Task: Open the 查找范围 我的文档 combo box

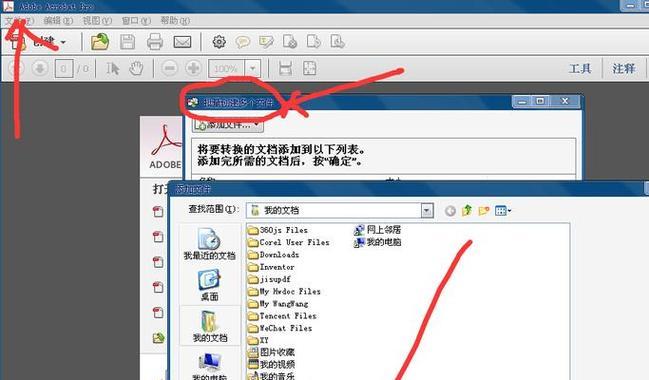Action: (340, 211)
